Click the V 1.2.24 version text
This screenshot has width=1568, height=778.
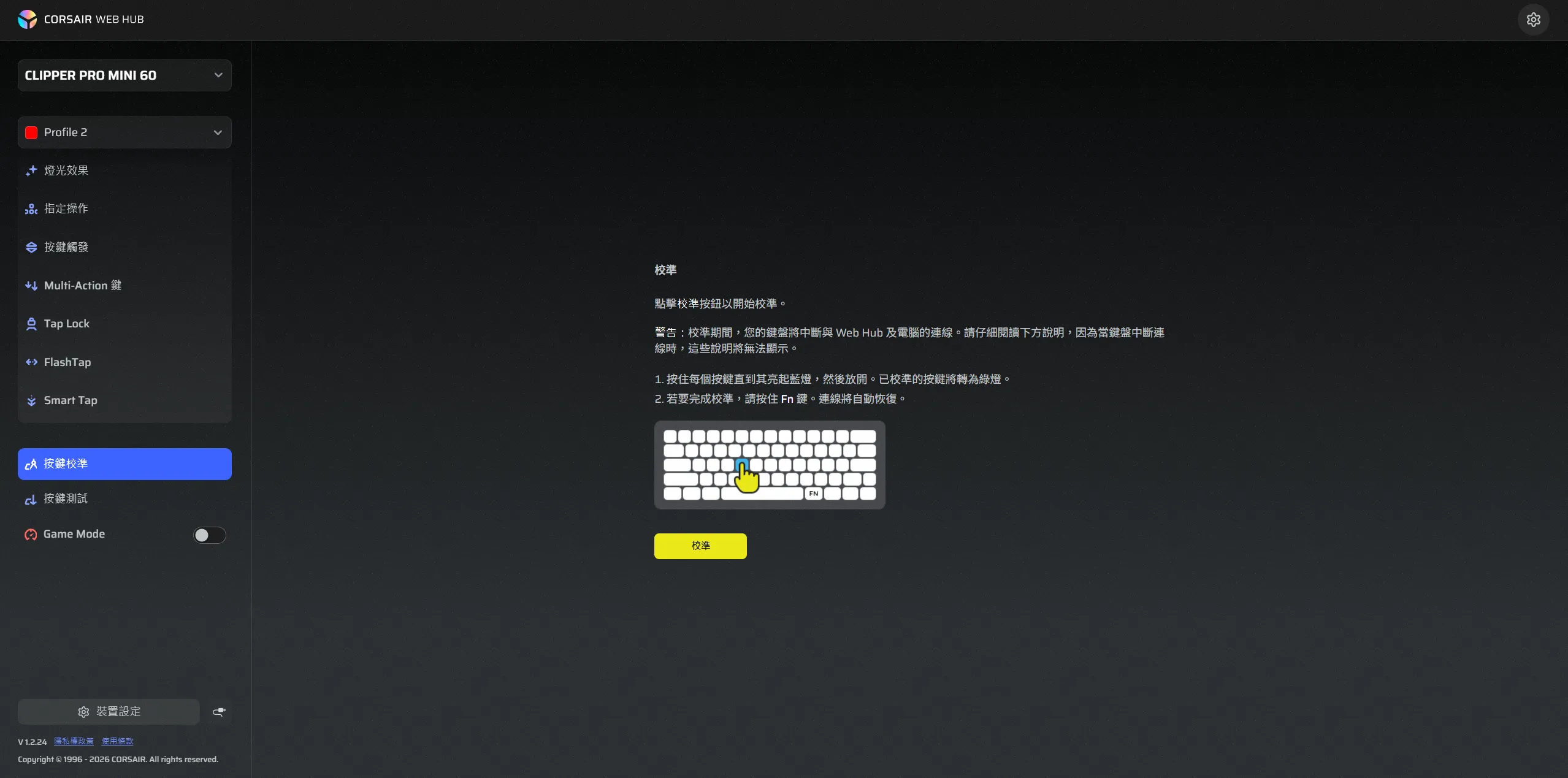point(32,742)
